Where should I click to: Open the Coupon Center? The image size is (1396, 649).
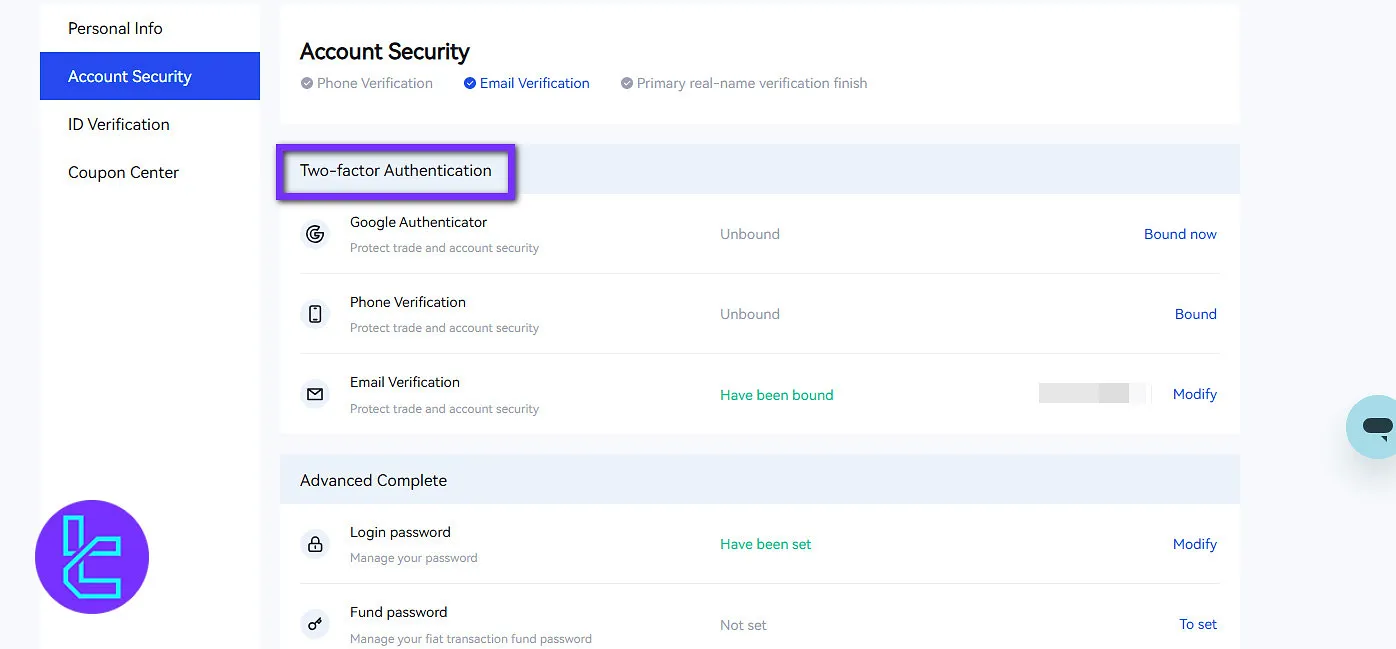click(x=123, y=172)
